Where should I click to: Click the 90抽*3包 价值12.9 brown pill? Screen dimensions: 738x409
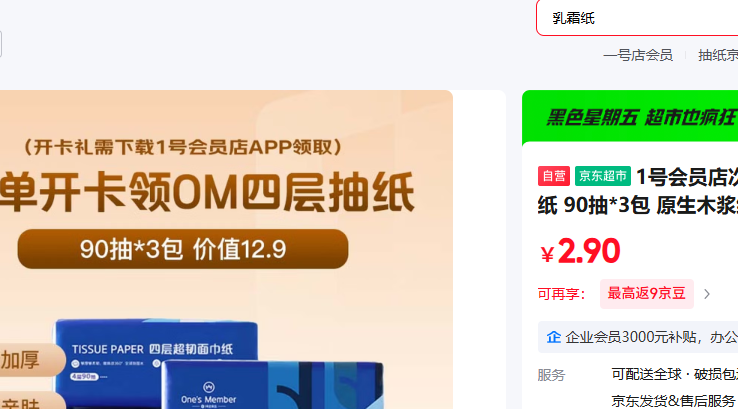(x=183, y=249)
